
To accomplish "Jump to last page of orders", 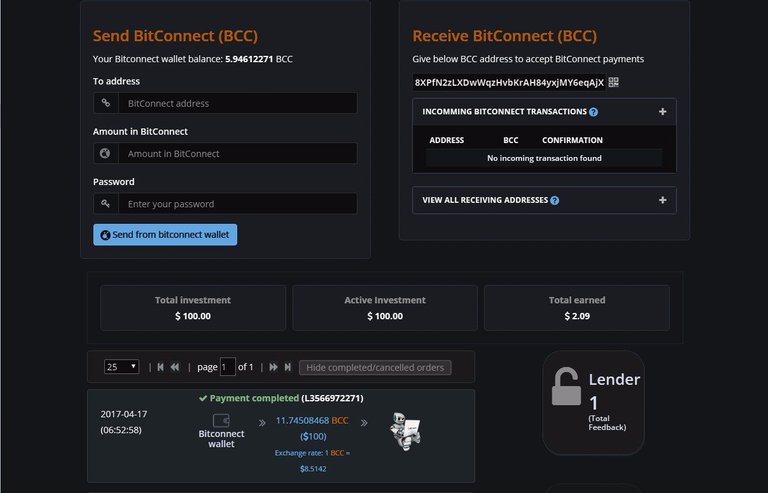I will pos(288,367).
